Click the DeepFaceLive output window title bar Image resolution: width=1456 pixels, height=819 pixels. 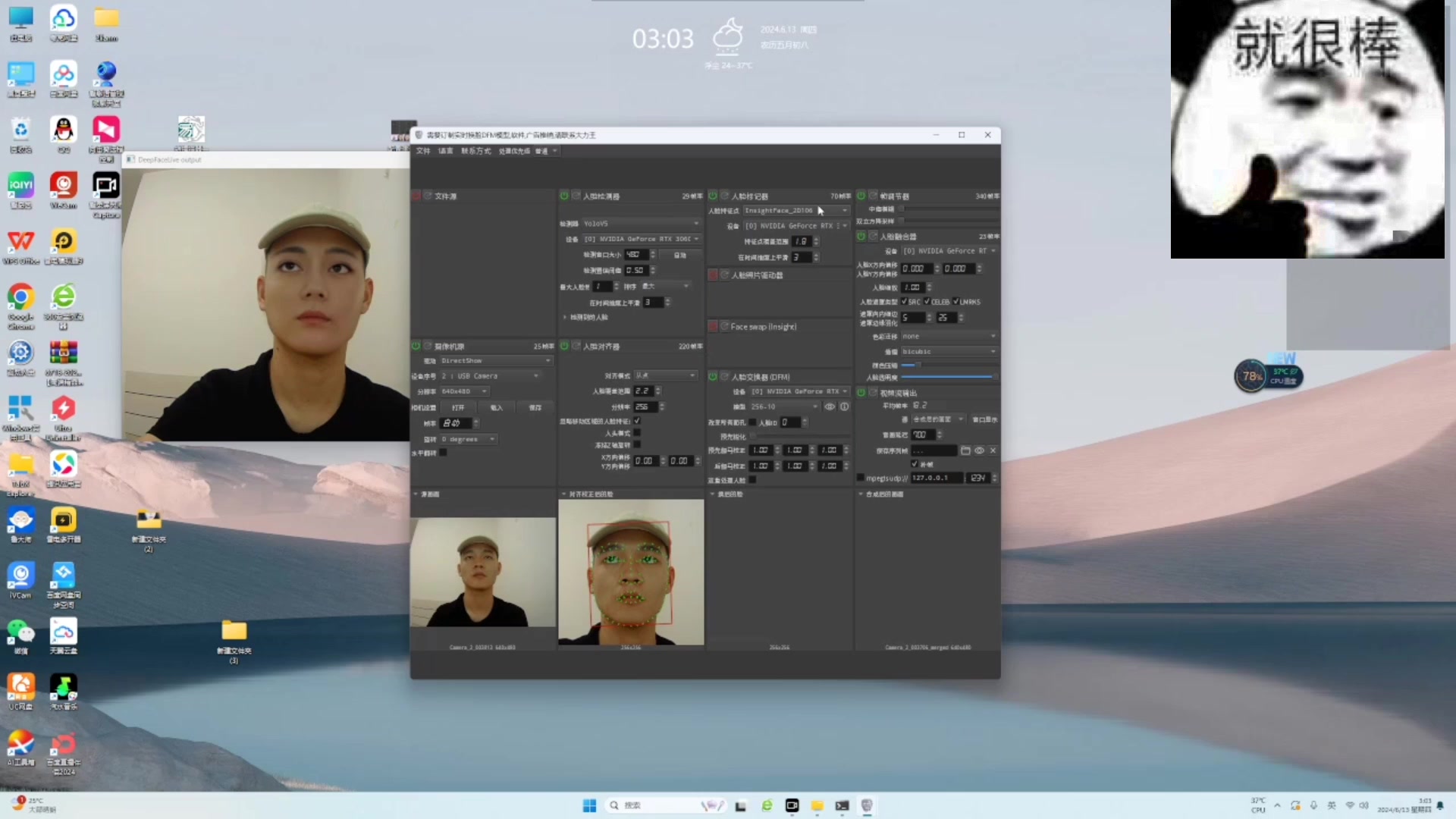[x=265, y=159]
